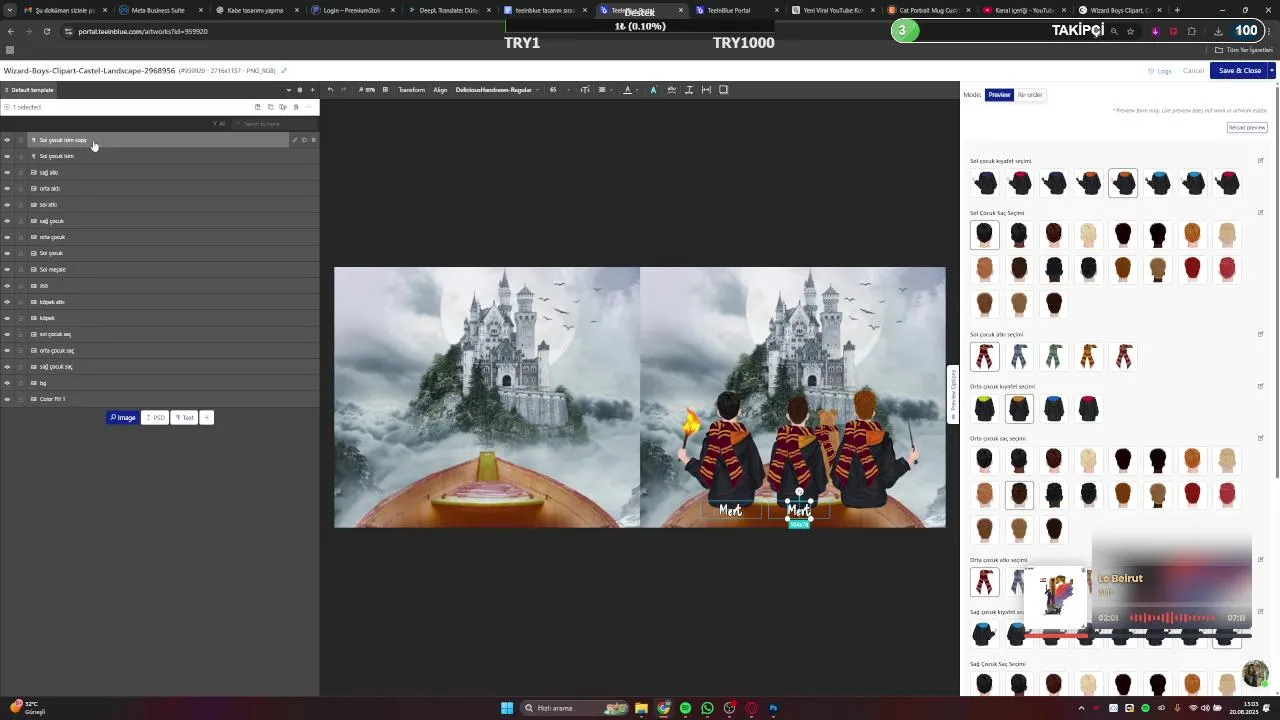Click the record dot icon in template header
The width and height of the screenshot is (1280, 720).
[299, 90]
